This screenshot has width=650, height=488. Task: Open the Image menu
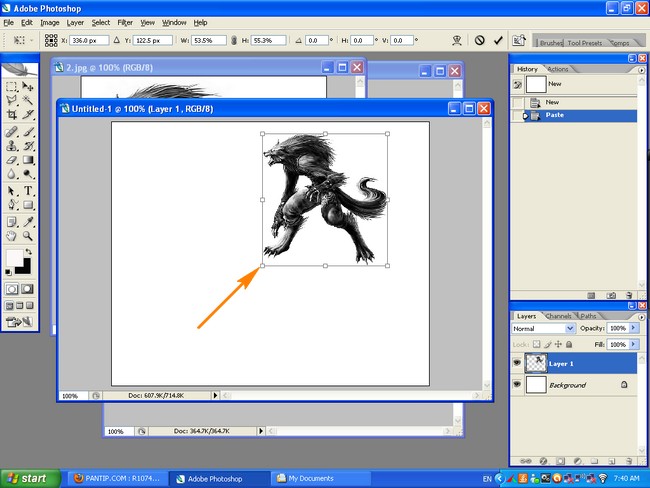pyautogui.click(x=50, y=22)
